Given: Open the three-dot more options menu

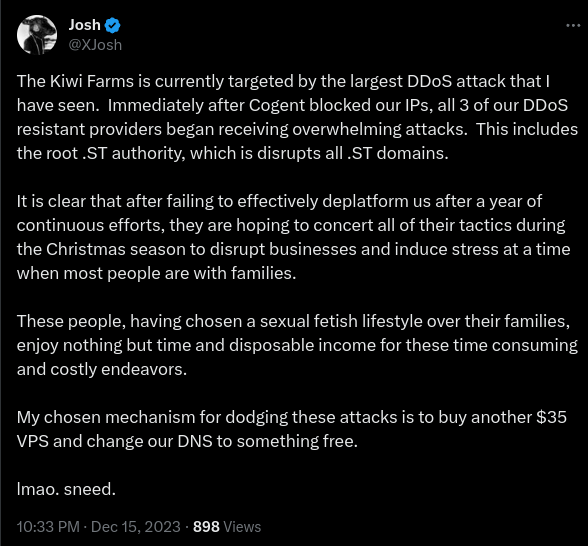Looking at the screenshot, I should [573, 26].
